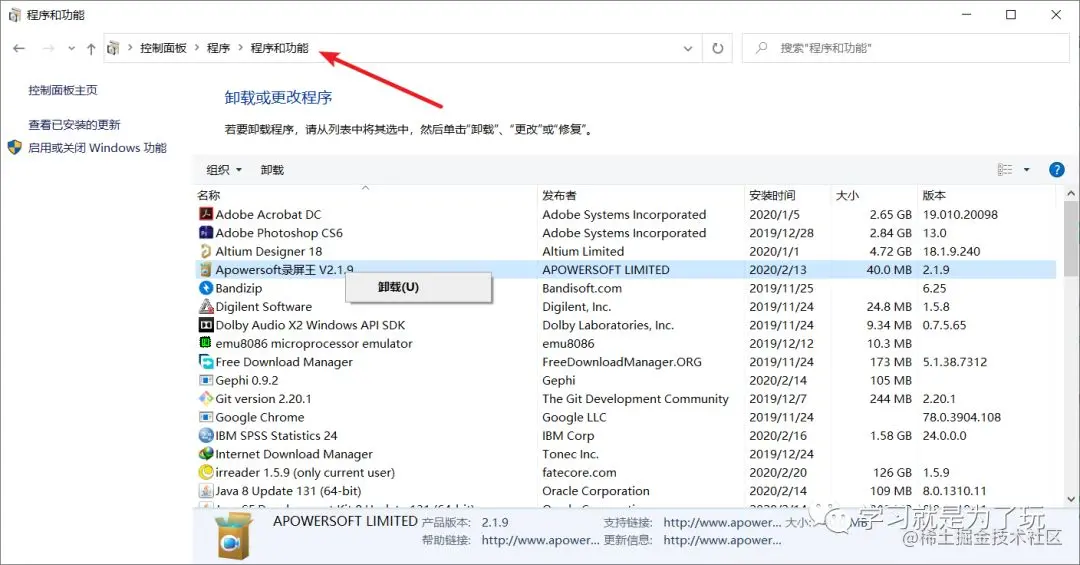Expand the address bar history dropdown
The height and width of the screenshot is (565, 1080).
pos(687,48)
